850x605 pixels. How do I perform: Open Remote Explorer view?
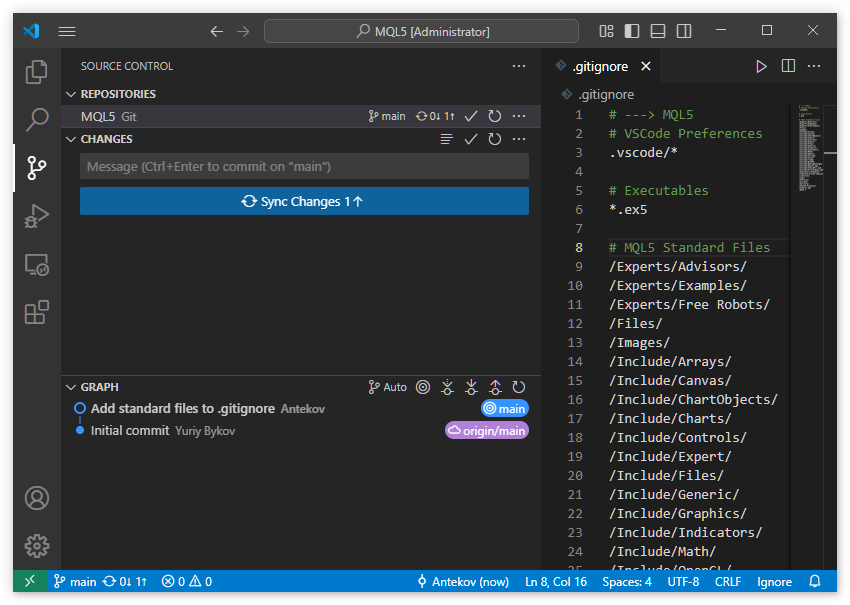37,265
